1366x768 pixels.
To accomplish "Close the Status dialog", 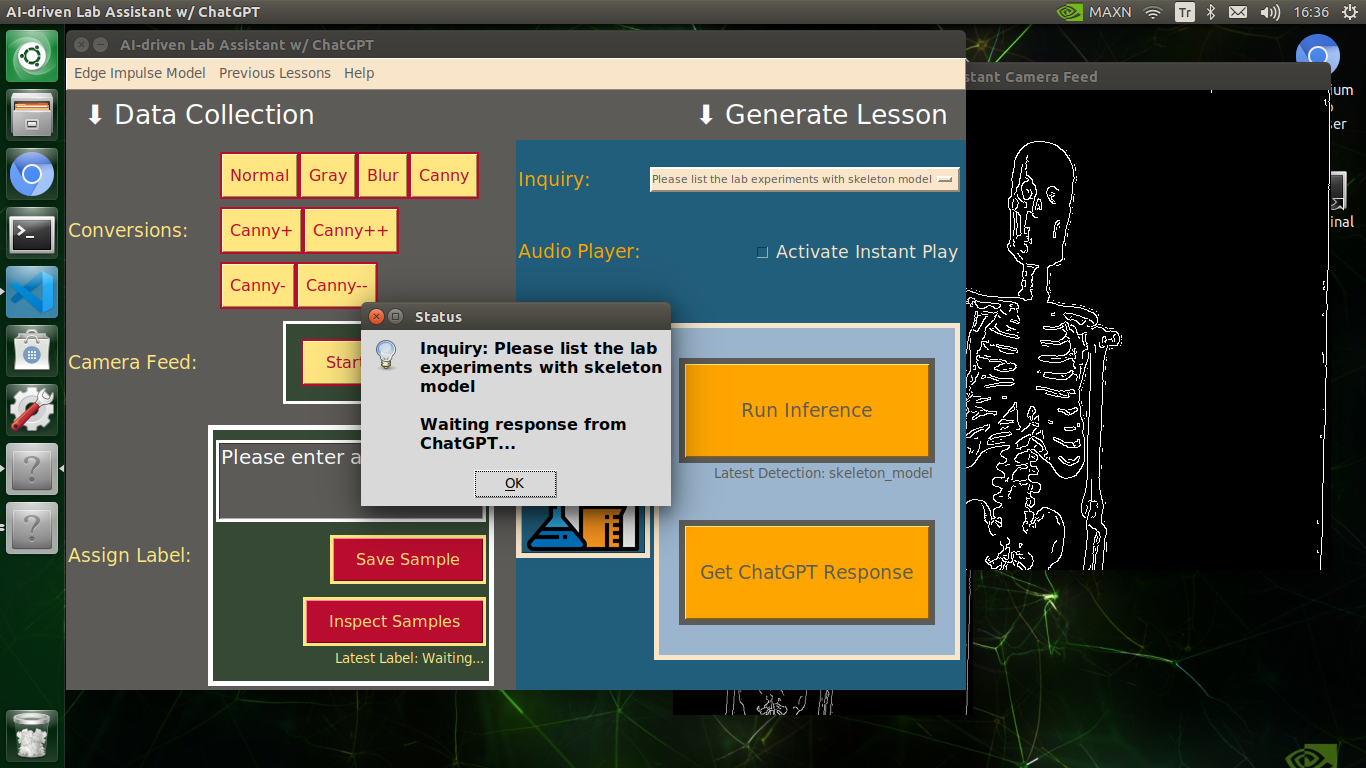I will tap(376, 316).
